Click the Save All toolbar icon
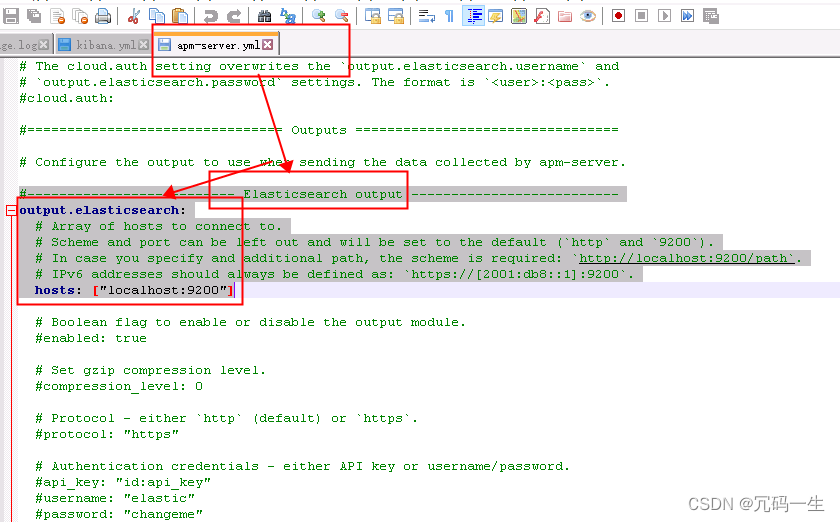The height and width of the screenshot is (522, 840). pyautogui.click(x=34, y=16)
